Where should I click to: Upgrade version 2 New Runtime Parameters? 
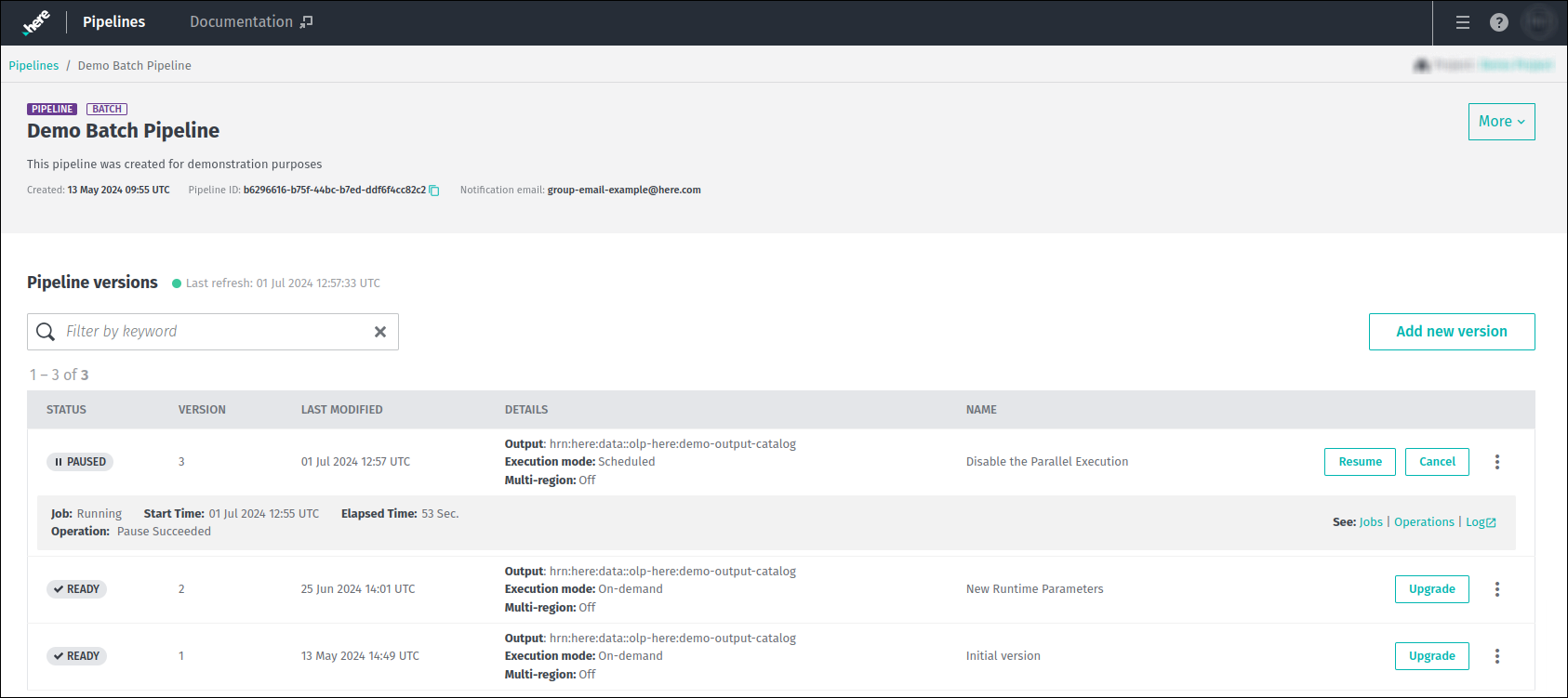pyautogui.click(x=1432, y=589)
